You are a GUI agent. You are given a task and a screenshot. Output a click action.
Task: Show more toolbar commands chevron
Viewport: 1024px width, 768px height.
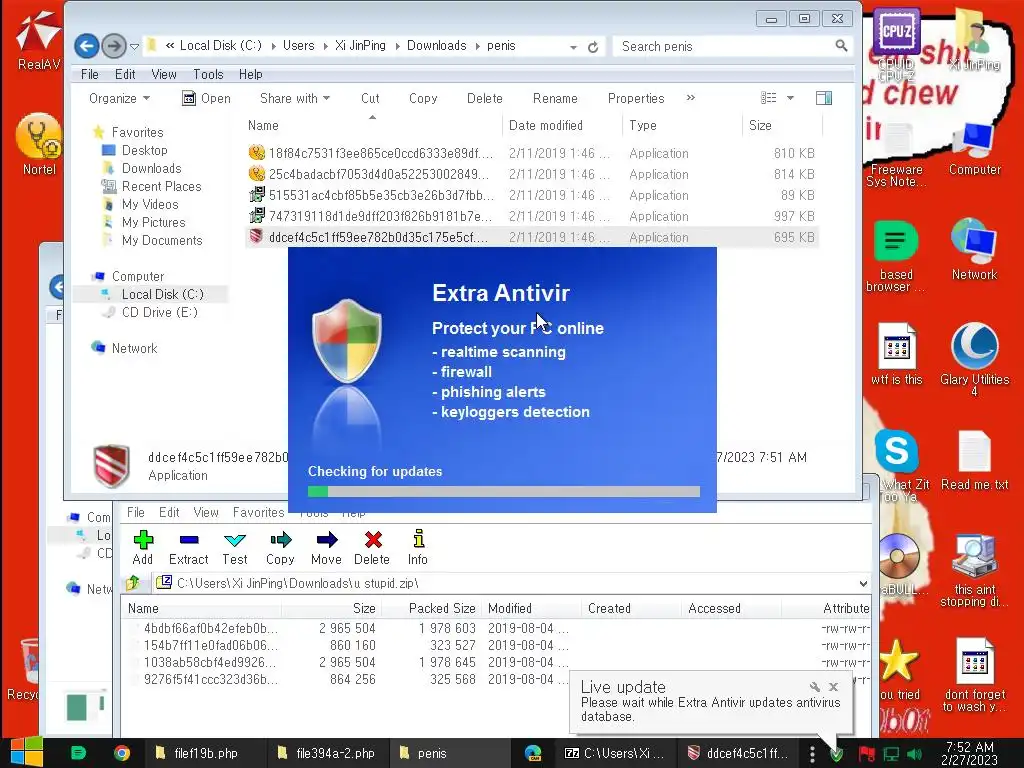(691, 98)
